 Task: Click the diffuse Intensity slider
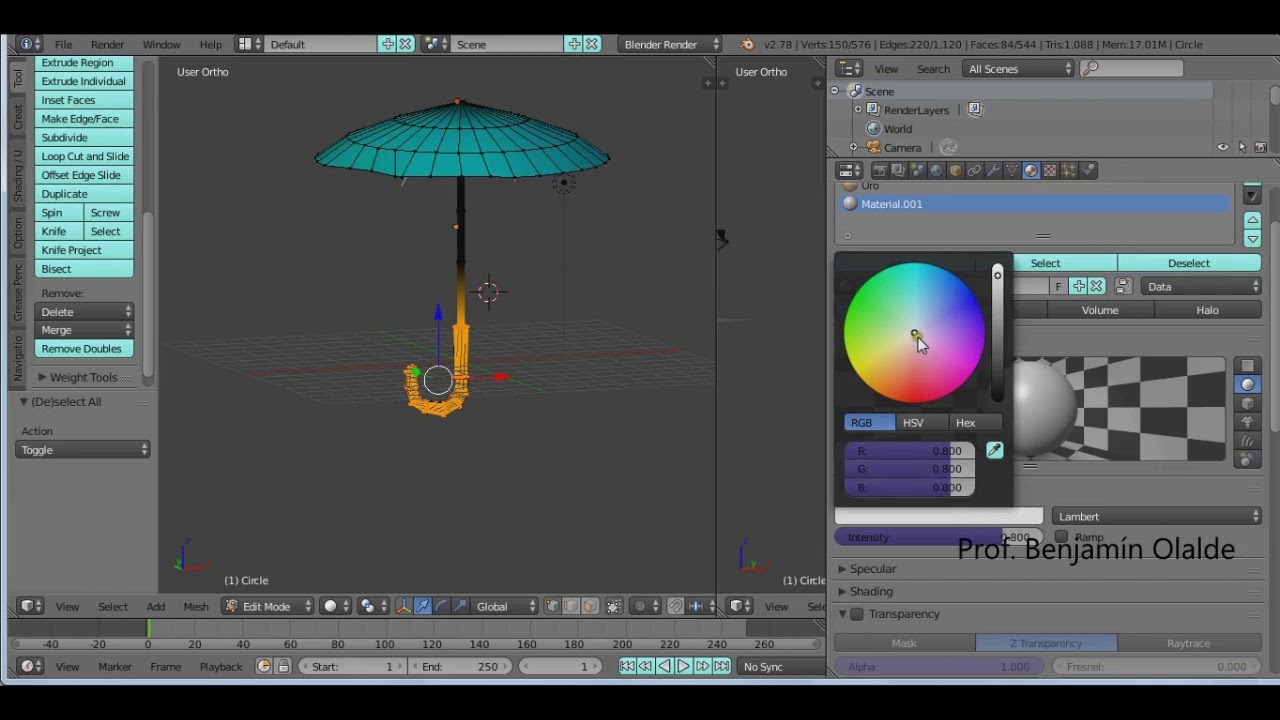tap(939, 538)
